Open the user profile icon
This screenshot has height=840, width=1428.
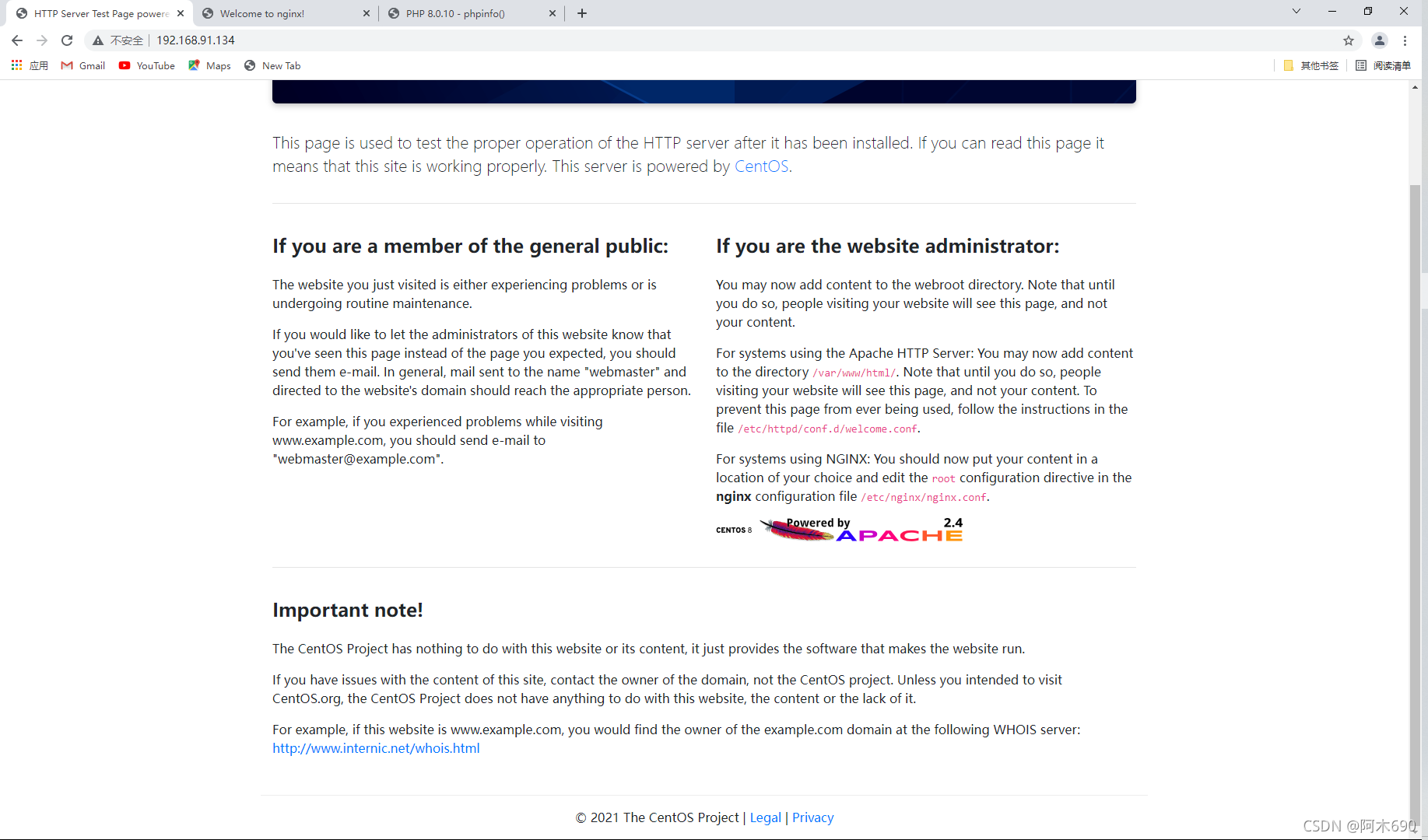(1380, 40)
